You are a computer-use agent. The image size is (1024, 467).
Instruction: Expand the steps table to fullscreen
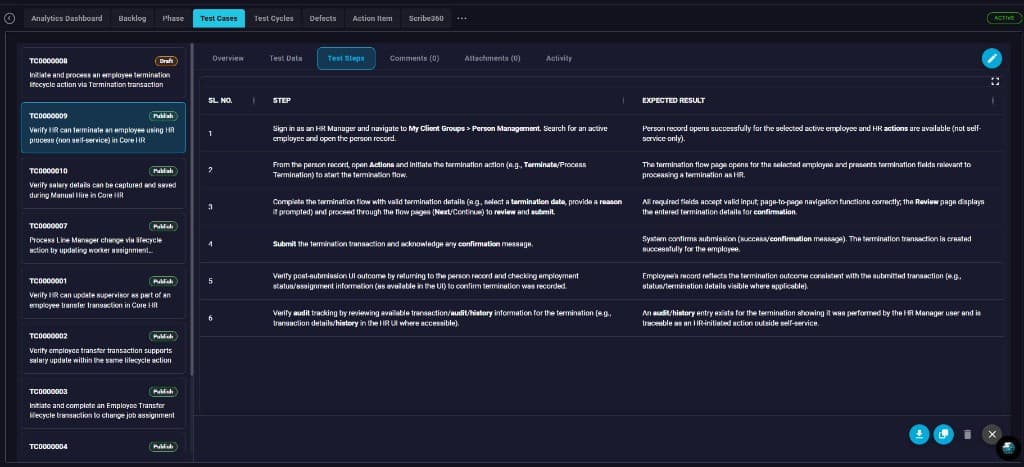coord(995,81)
